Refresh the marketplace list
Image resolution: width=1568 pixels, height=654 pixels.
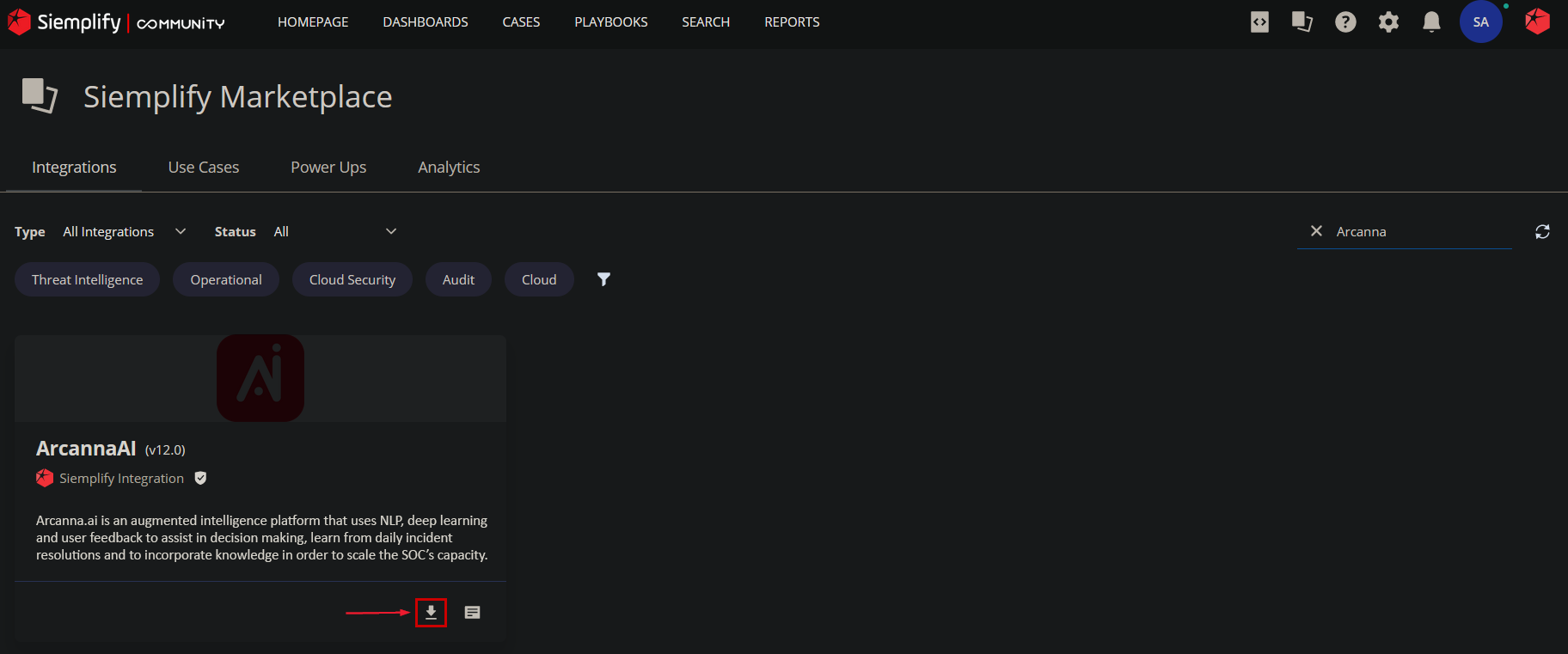[x=1542, y=231]
